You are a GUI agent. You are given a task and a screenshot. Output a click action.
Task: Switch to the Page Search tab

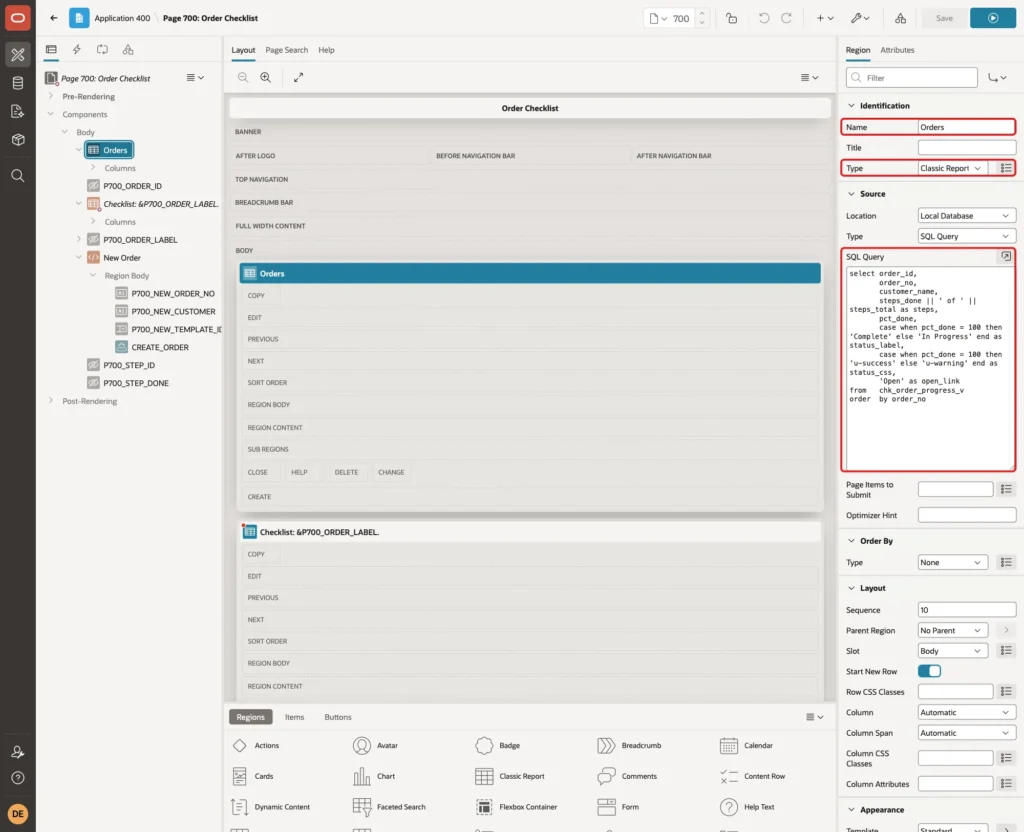pyautogui.click(x=286, y=50)
